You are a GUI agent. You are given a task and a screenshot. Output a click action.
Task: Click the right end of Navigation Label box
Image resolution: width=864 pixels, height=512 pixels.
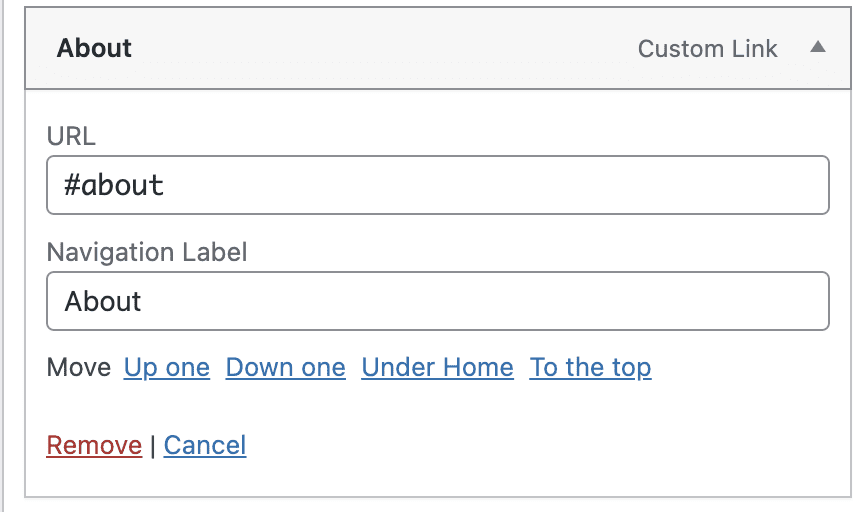tap(800, 301)
